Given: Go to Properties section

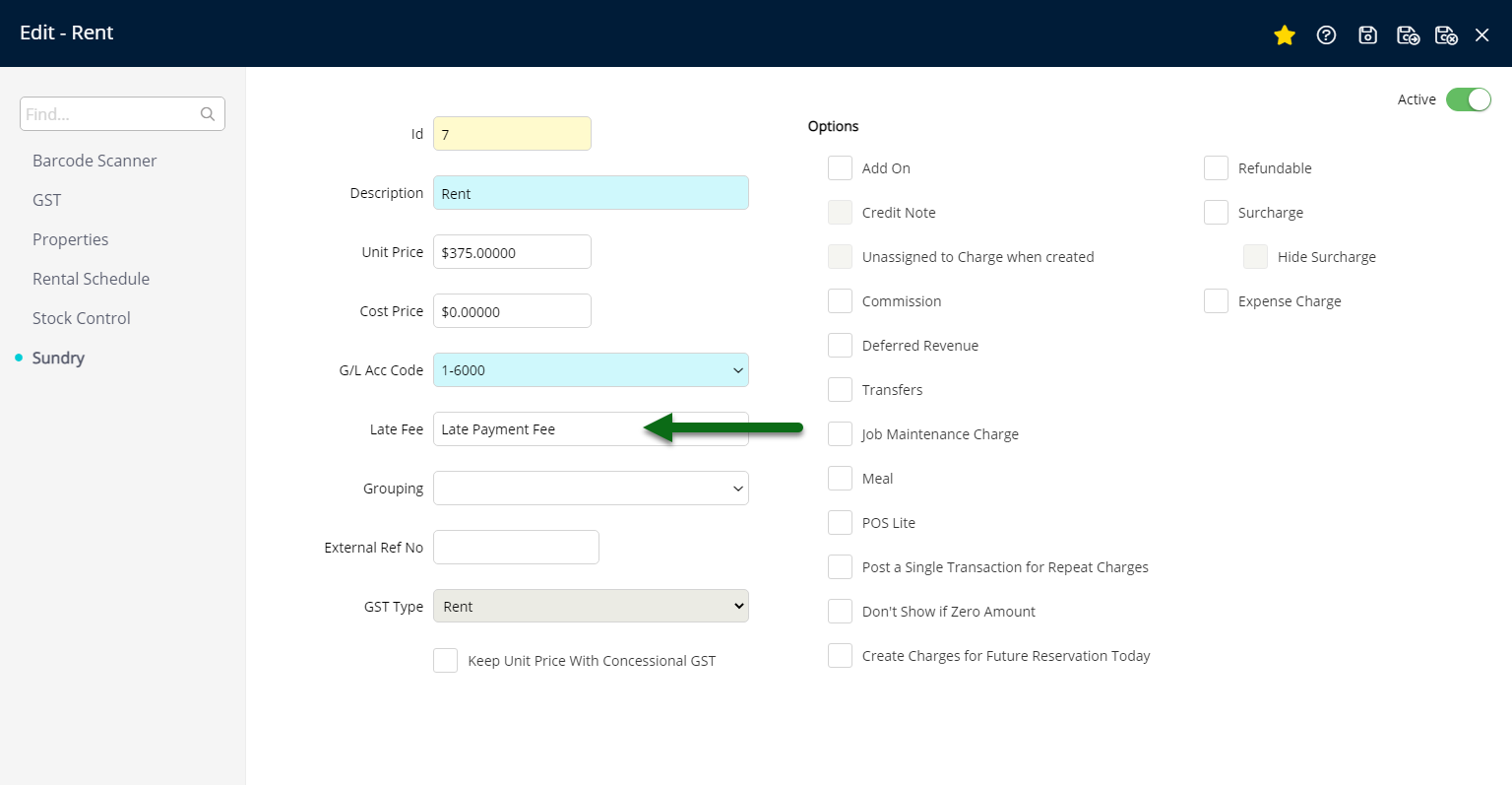Looking at the screenshot, I should pyautogui.click(x=71, y=239).
